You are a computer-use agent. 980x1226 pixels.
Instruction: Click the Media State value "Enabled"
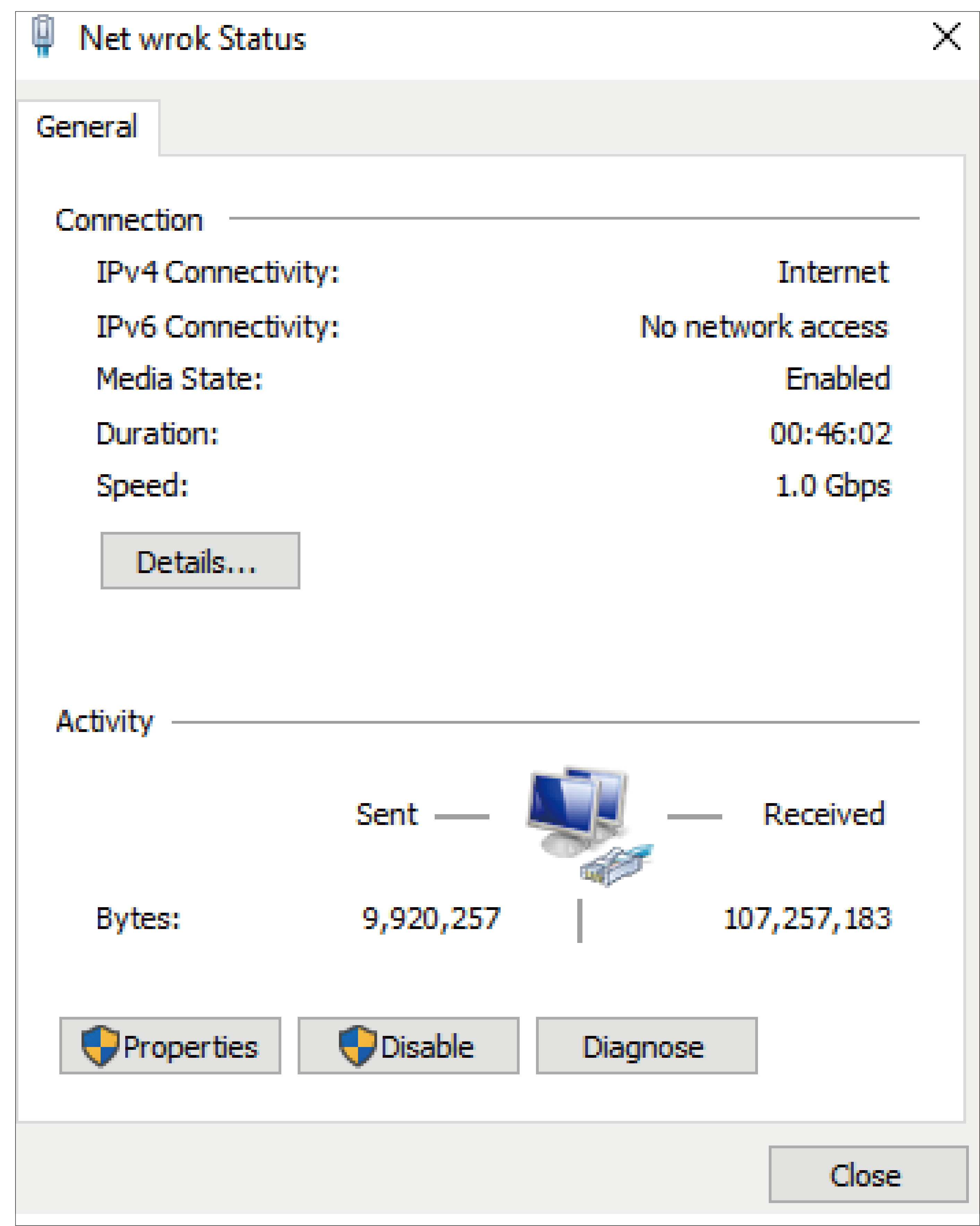coord(837,379)
